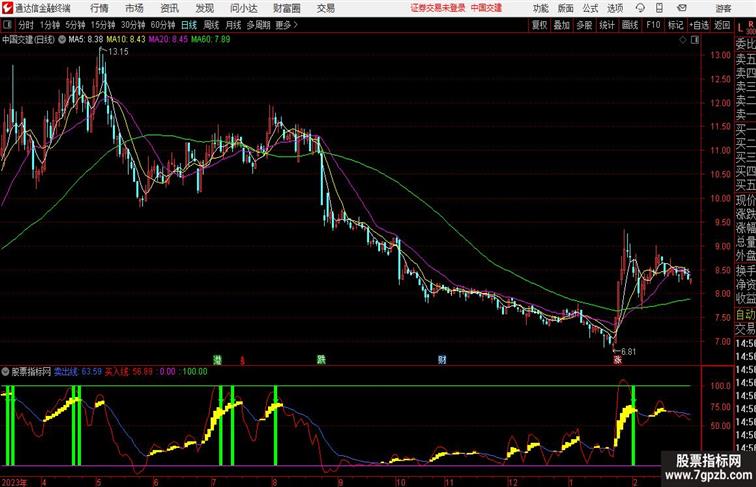Image resolution: width=756 pixels, height=487 pixels.
Task: Click the 画线 drawing toolbar button
Action: tap(630, 25)
